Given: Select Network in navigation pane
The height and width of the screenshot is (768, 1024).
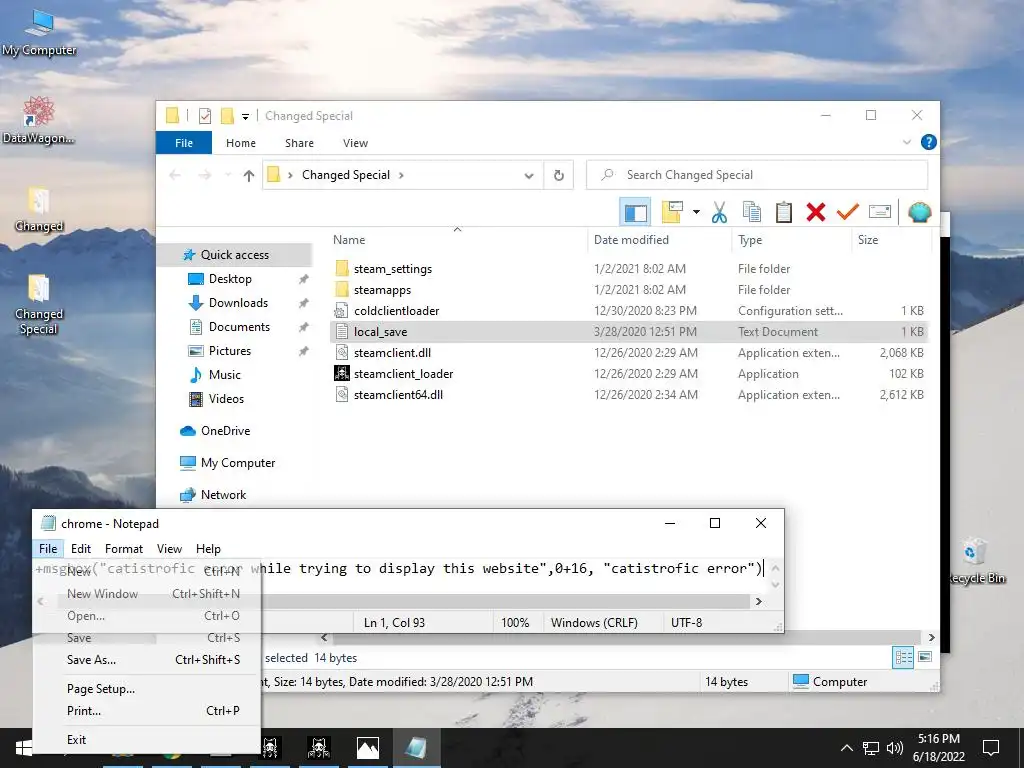Looking at the screenshot, I should pyautogui.click(x=223, y=495).
